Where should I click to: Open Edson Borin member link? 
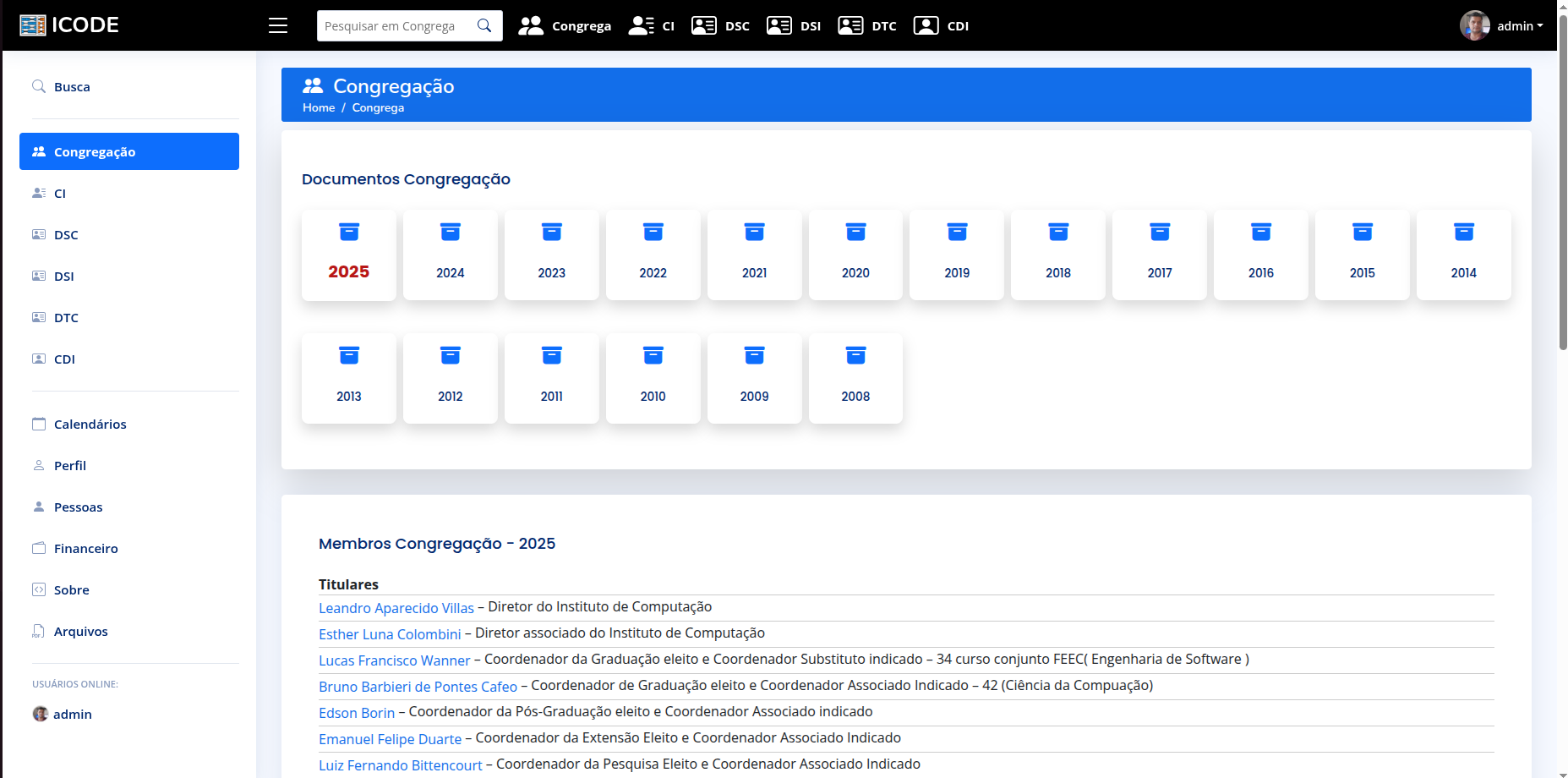[x=356, y=713]
